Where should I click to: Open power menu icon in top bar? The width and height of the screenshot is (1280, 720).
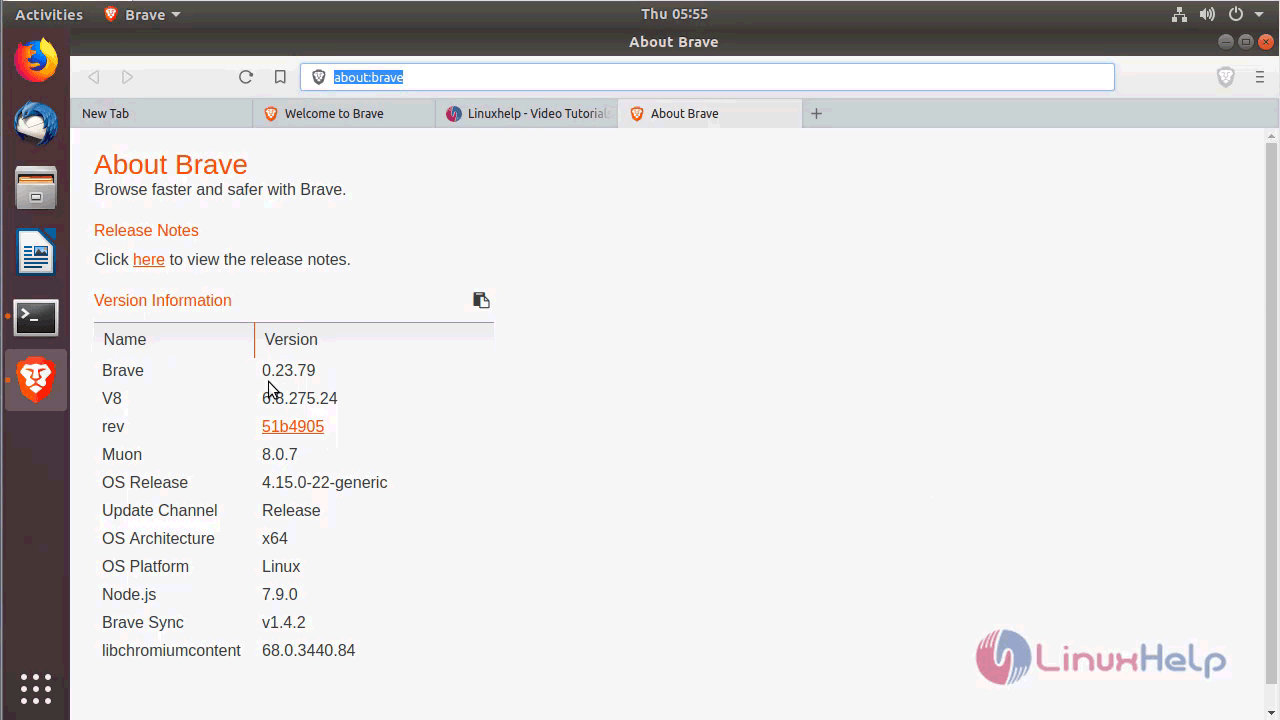[x=1236, y=14]
